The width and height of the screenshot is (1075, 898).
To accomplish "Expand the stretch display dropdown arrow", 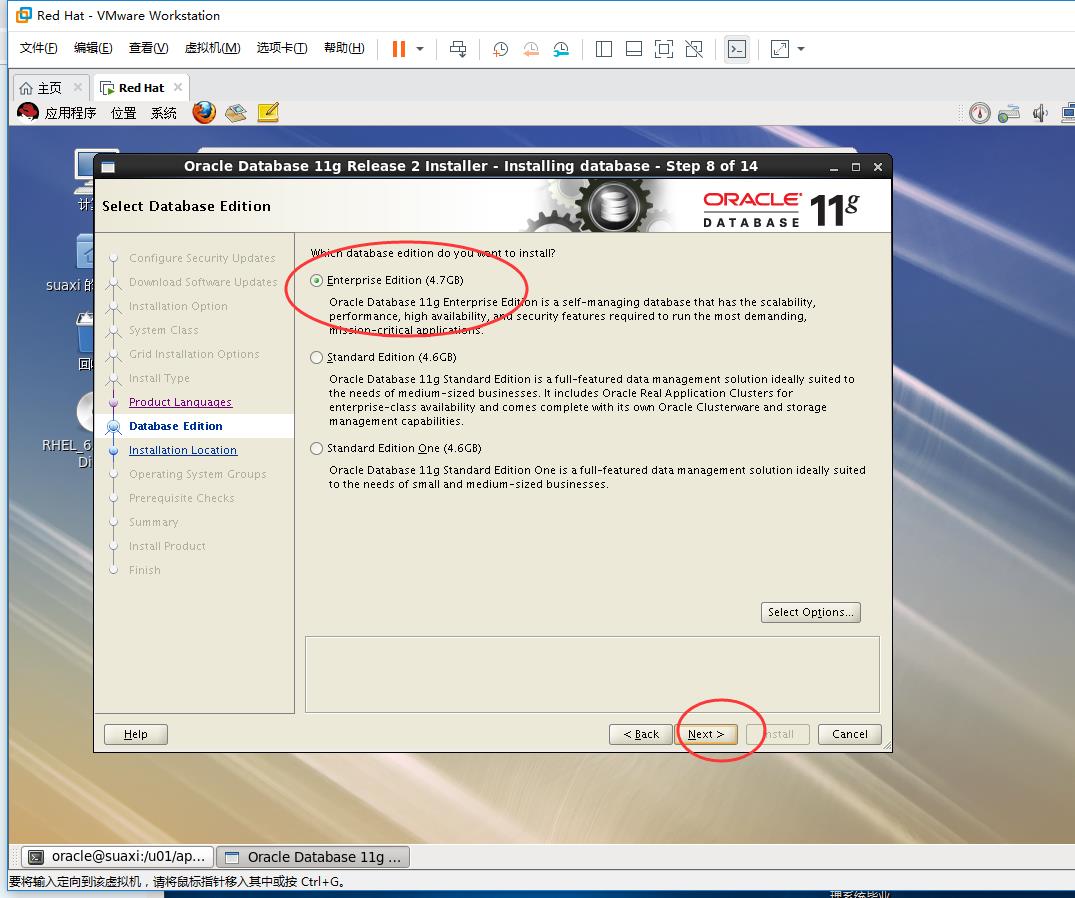I will (x=801, y=49).
